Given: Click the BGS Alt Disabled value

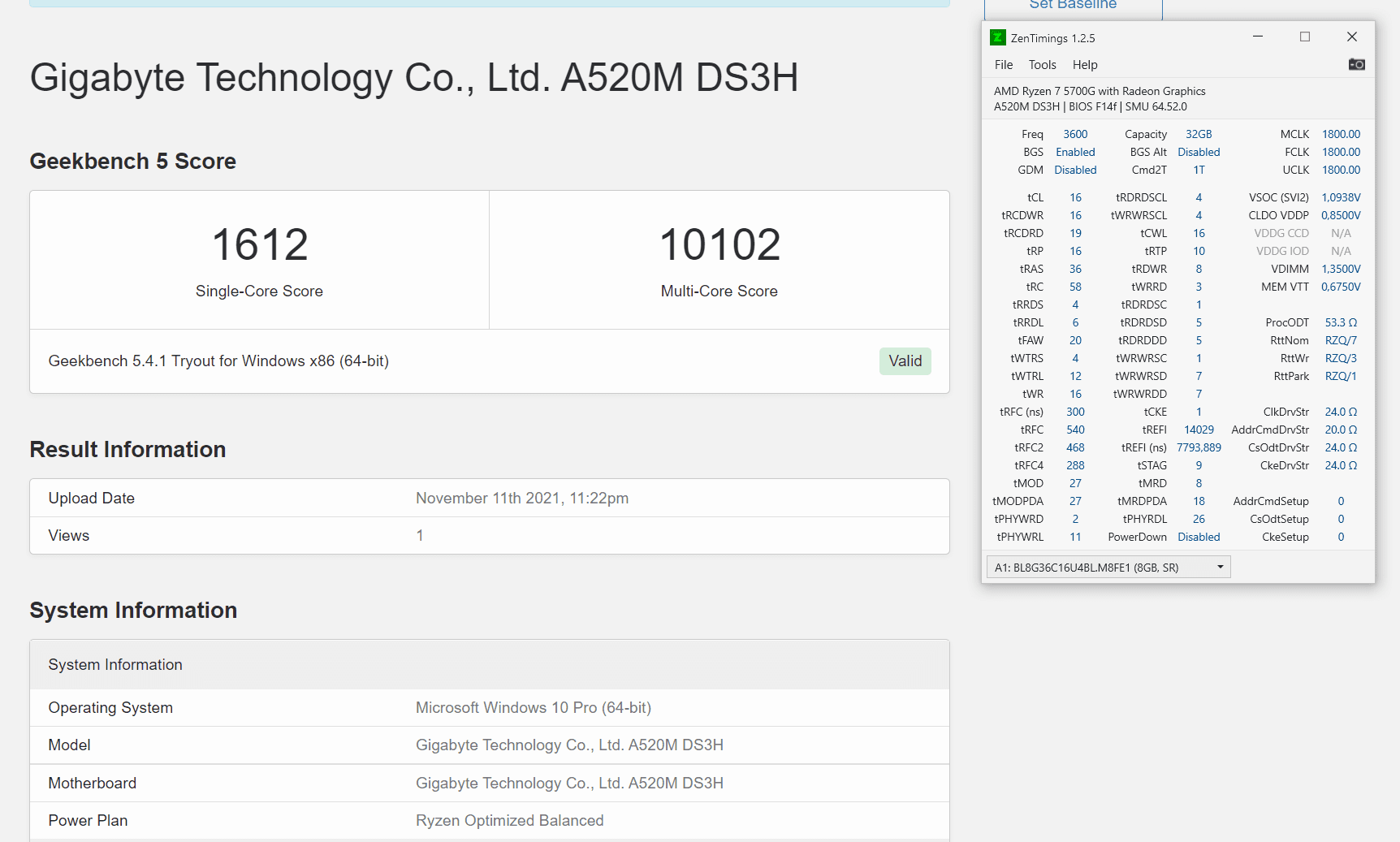Looking at the screenshot, I should tap(1199, 152).
